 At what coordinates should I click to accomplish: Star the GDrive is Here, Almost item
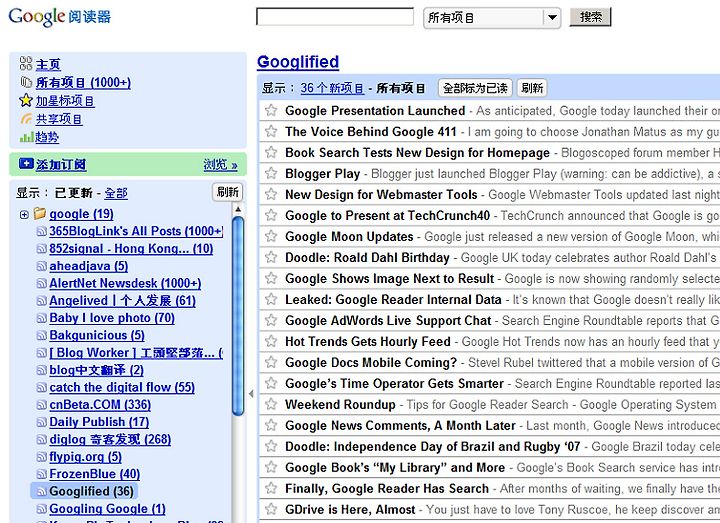(x=271, y=509)
